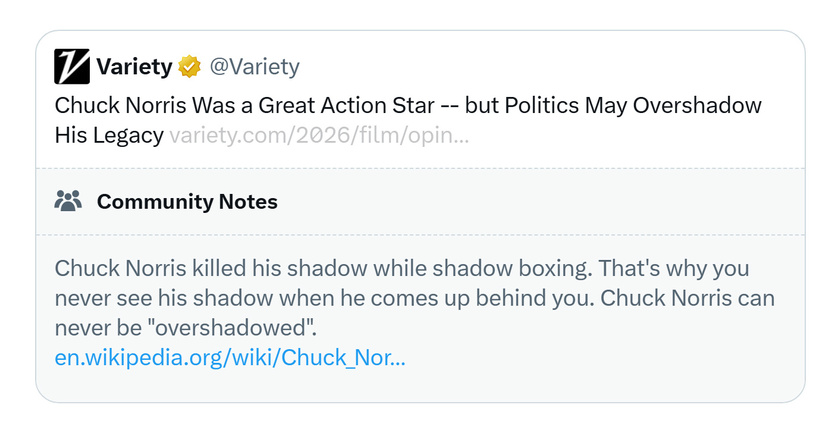The image size is (838, 436).
Task: Open the @Variety handle link
Action: pyautogui.click(x=254, y=67)
